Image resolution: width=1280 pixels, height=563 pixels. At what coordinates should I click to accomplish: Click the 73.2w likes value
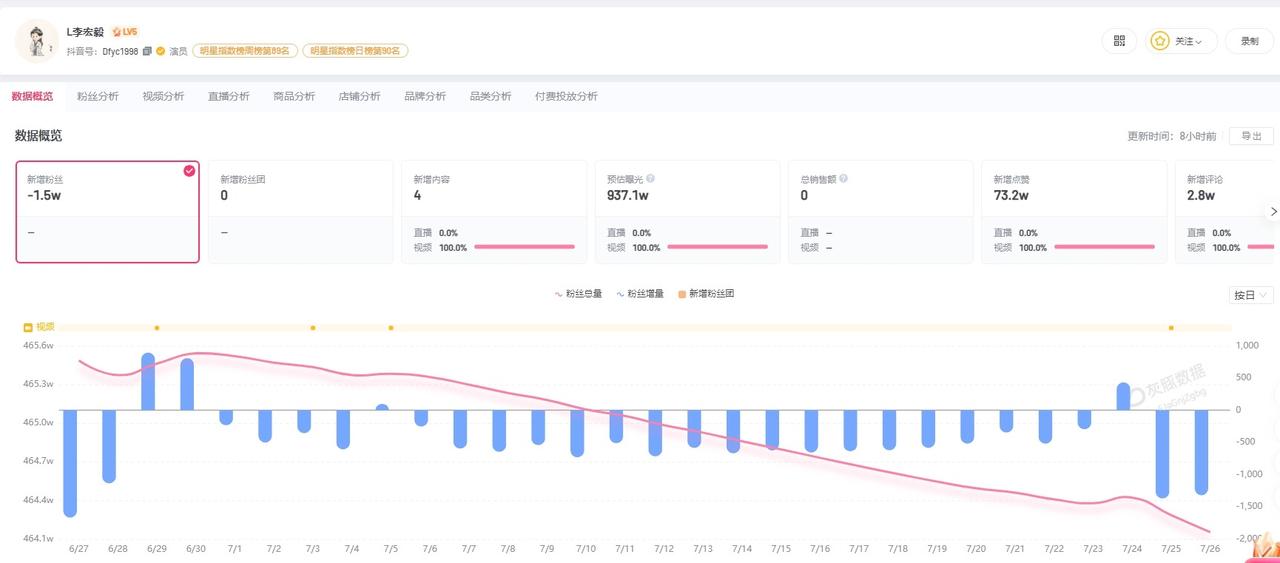tap(1011, 196)
